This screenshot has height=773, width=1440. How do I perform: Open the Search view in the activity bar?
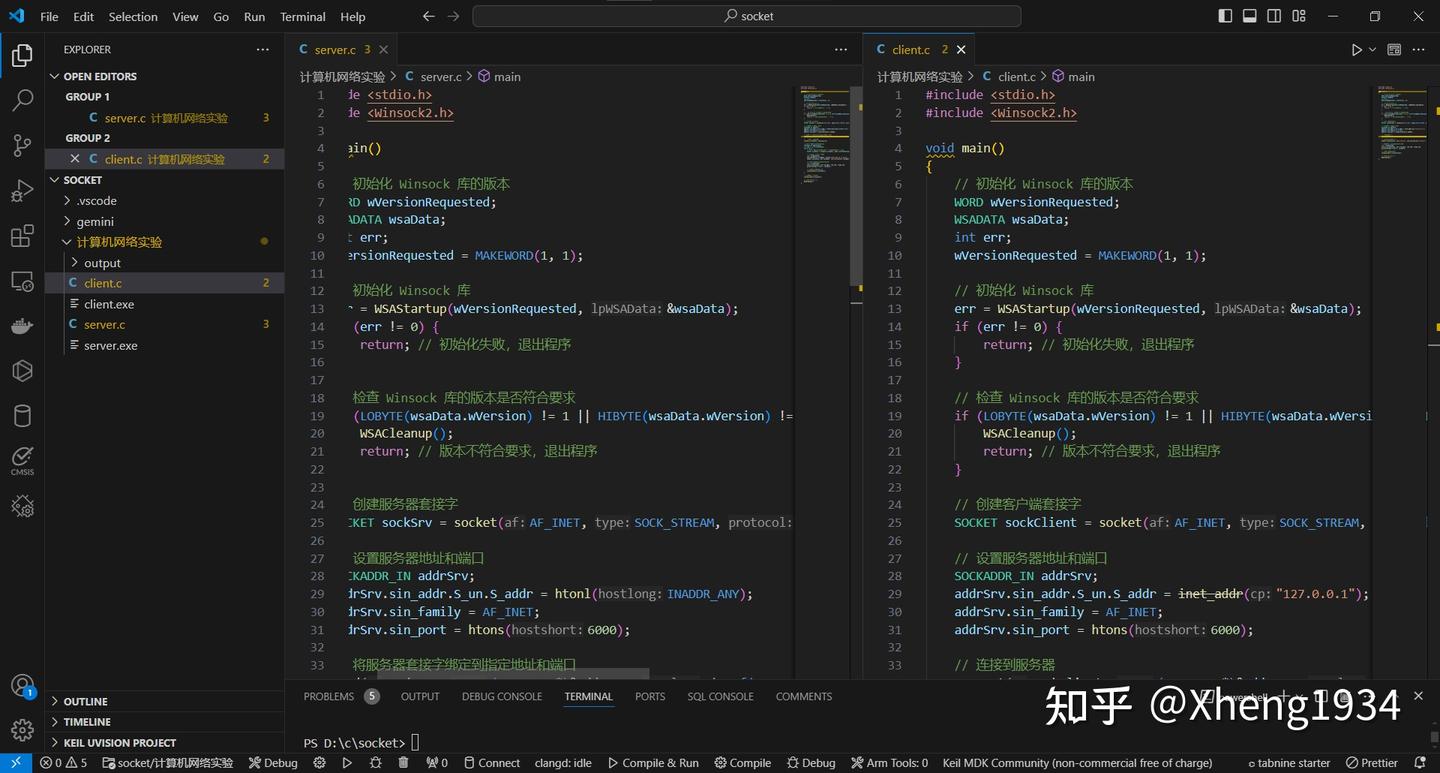point(21,100)
